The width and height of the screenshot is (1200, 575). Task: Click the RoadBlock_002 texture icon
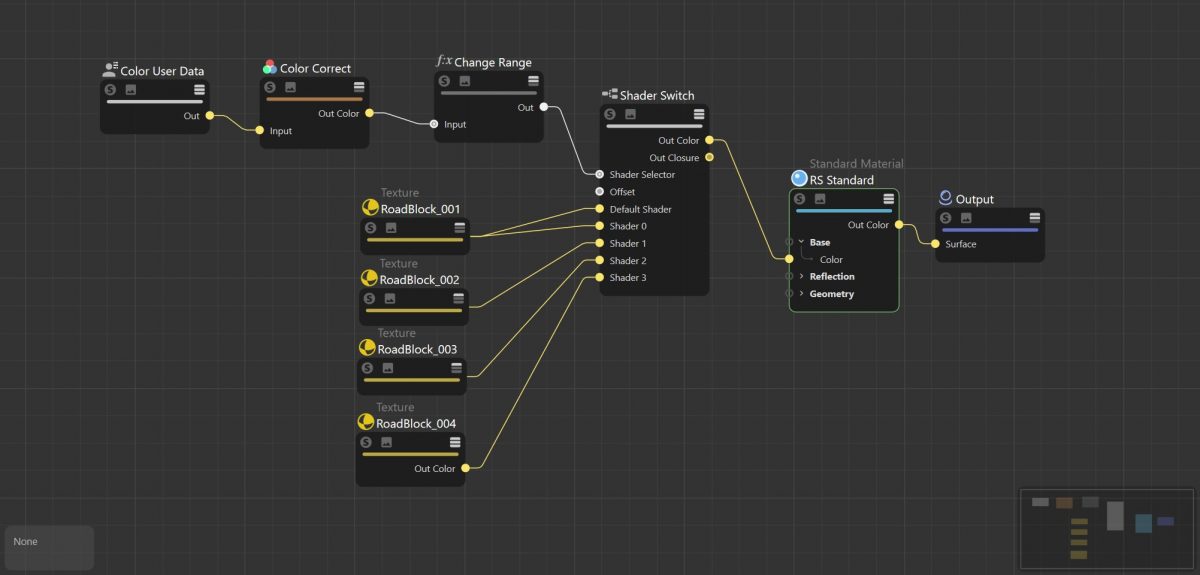(x=369, y=279)
